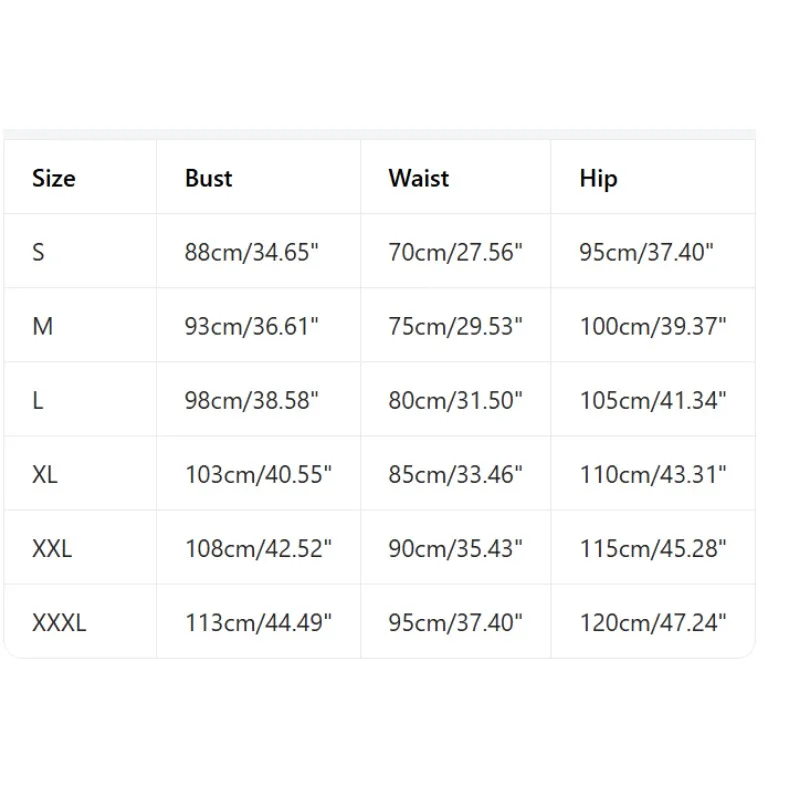Select the XXXL size row label
Viewport: 800px width, 800px height.
(59, 623)
